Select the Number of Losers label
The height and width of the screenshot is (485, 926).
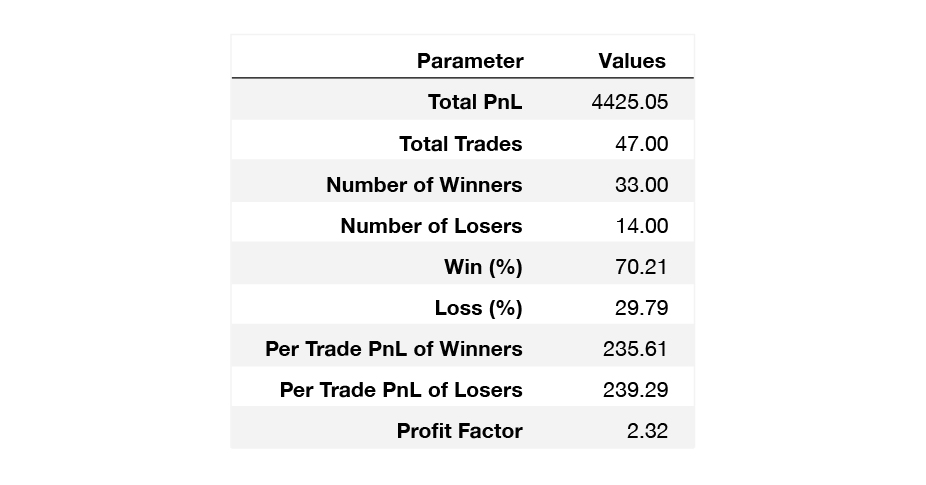click(x=432, y=226)
